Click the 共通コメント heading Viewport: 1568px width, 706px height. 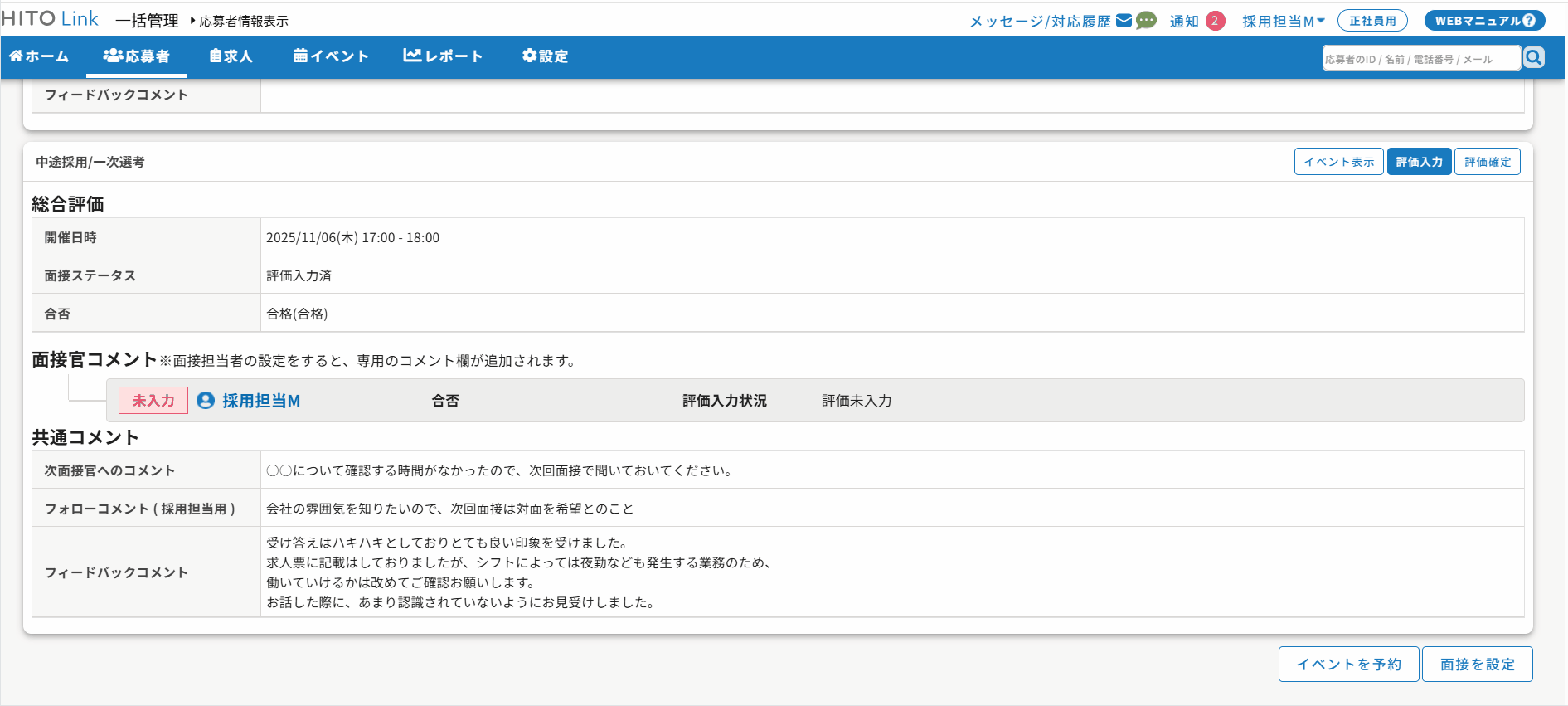tap(85, 437)
